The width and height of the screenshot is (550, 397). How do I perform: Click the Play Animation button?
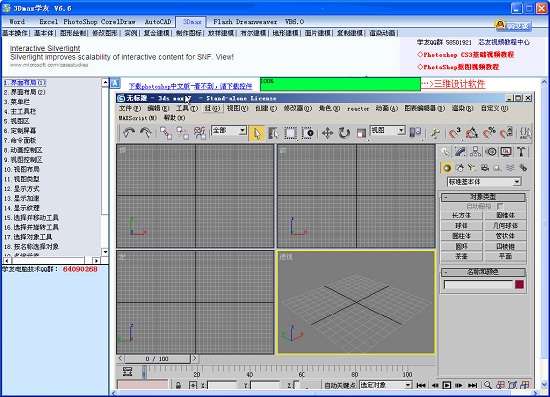[447, 385]
